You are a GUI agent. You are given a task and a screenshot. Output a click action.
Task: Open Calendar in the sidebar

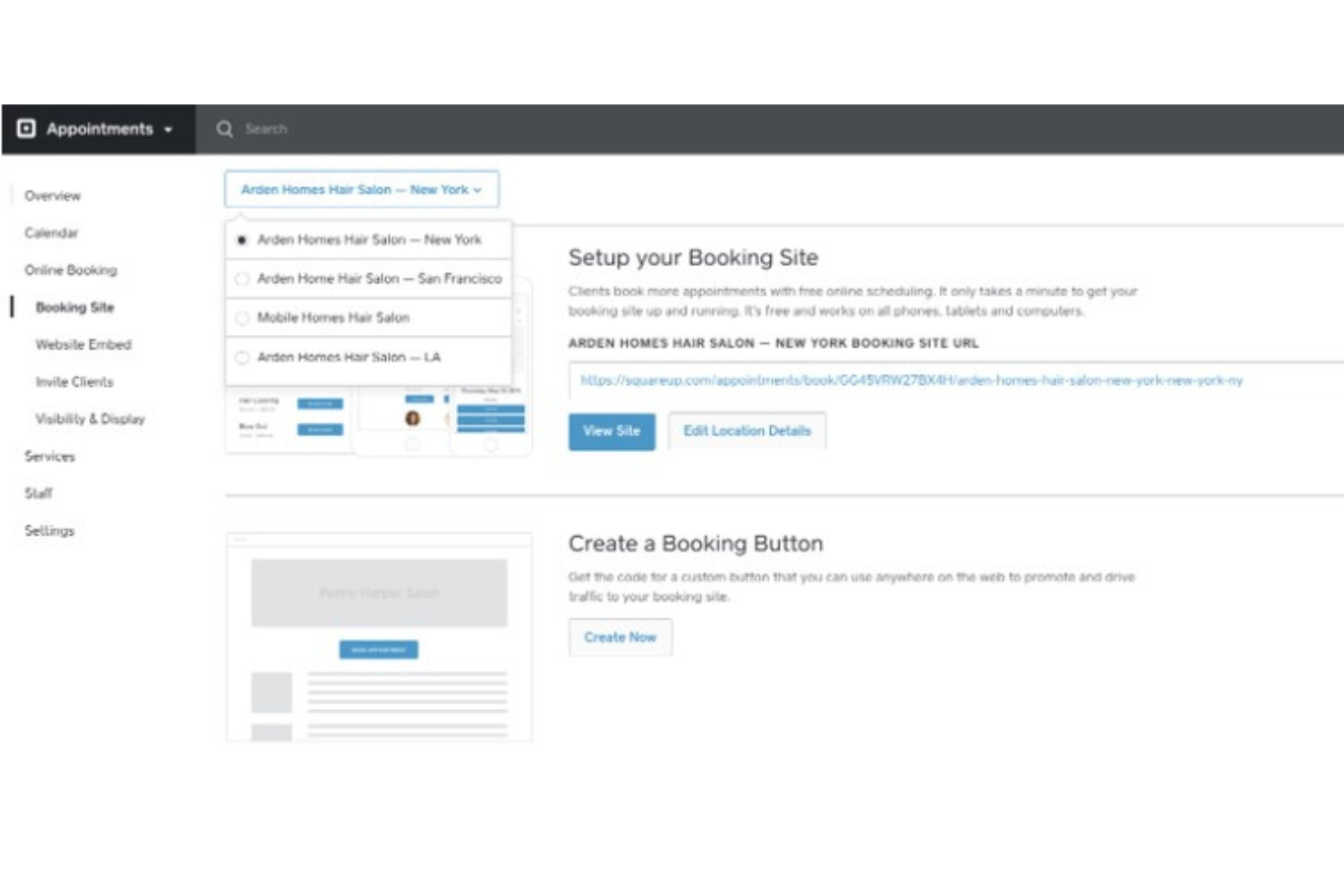51,232
